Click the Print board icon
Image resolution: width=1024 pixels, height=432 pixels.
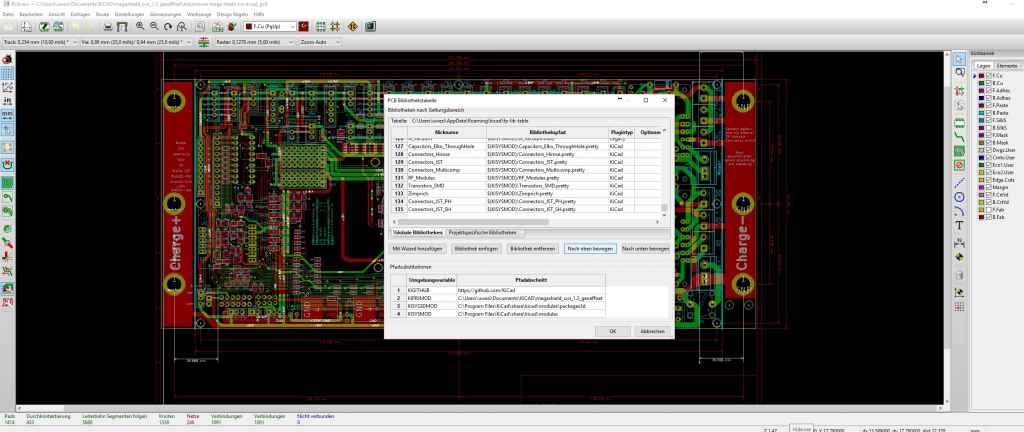click(x=108, y=27)
